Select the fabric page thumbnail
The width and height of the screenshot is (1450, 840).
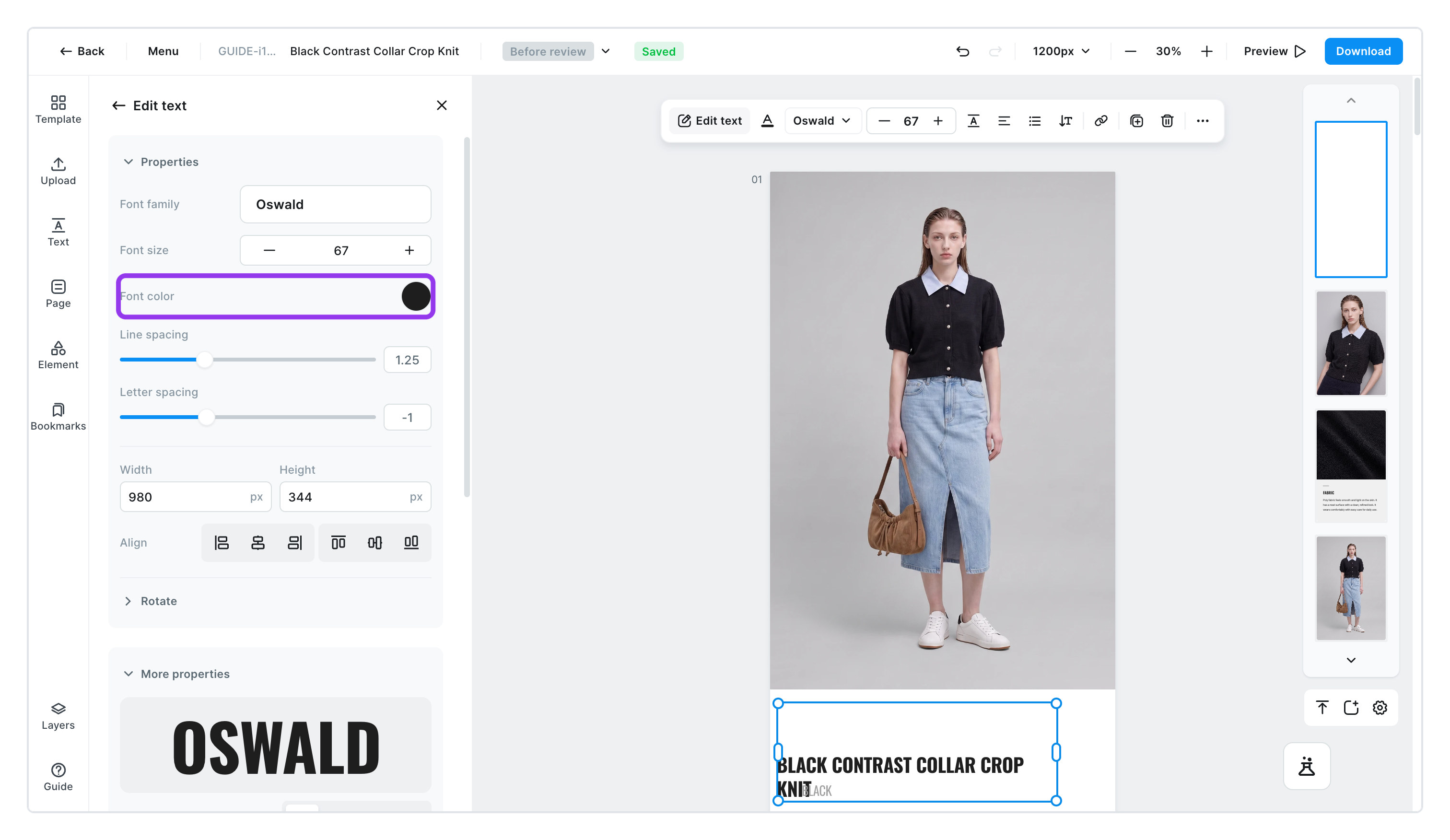click(x=1350, y=466)
